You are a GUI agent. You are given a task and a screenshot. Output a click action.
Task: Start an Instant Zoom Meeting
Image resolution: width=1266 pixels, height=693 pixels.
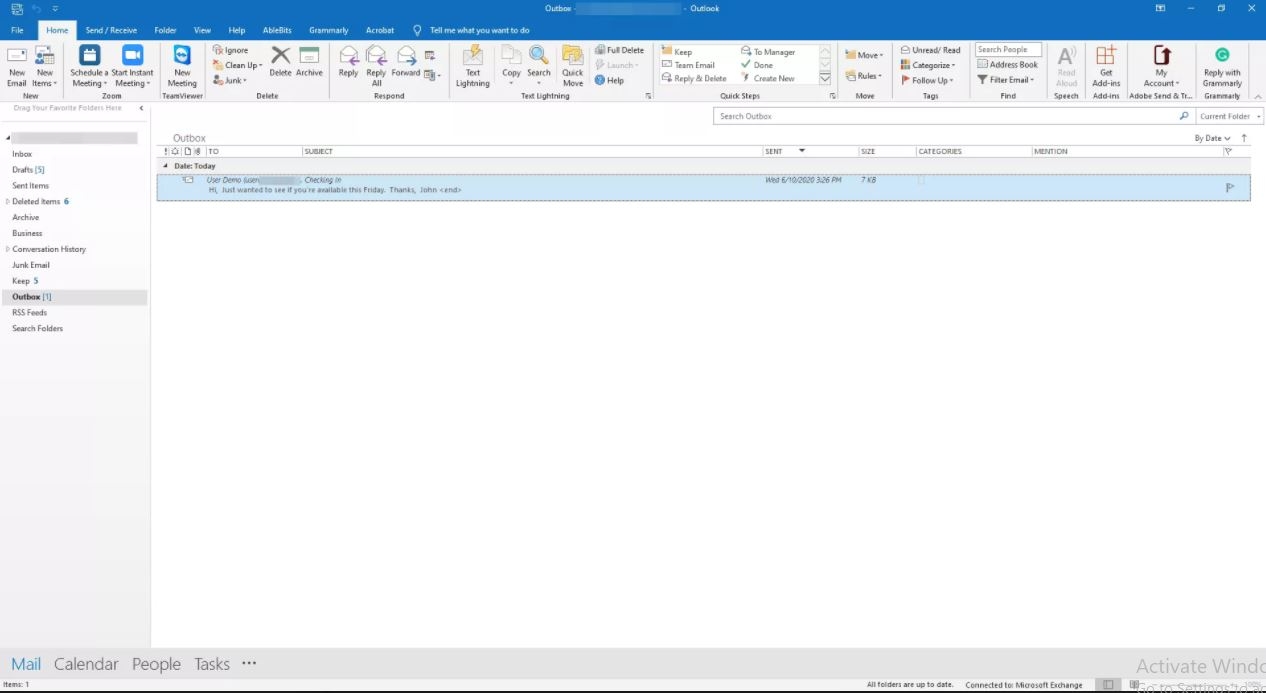tap(132, 66)
